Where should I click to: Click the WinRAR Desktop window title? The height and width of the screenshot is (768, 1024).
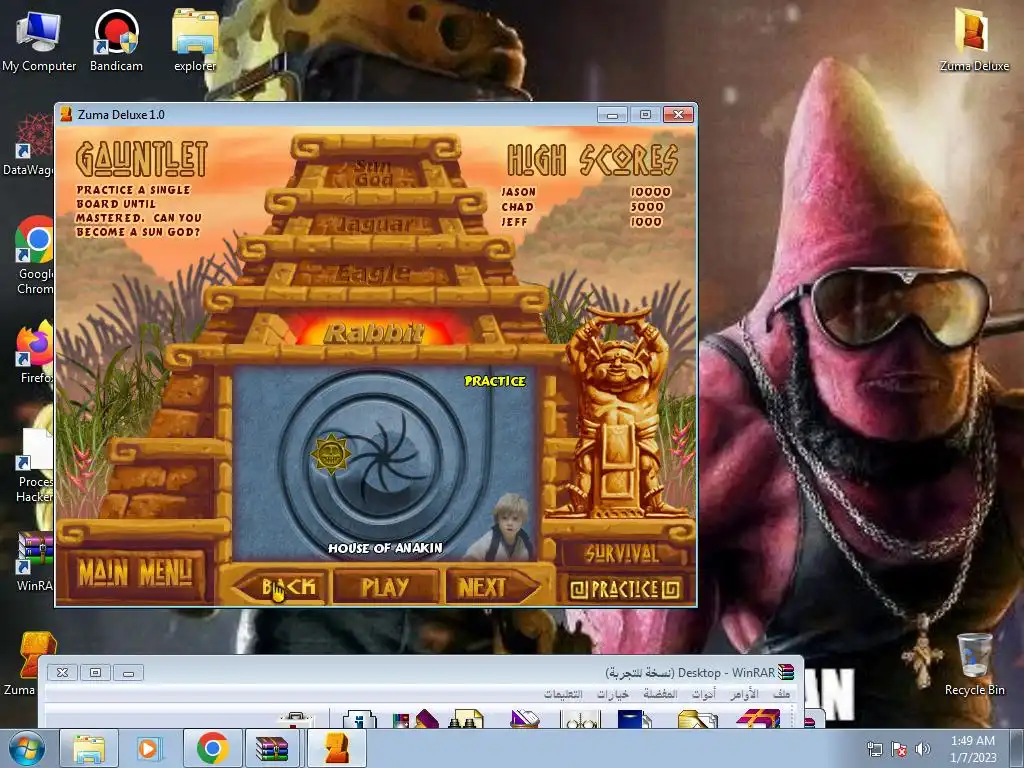tap(690, 673)
